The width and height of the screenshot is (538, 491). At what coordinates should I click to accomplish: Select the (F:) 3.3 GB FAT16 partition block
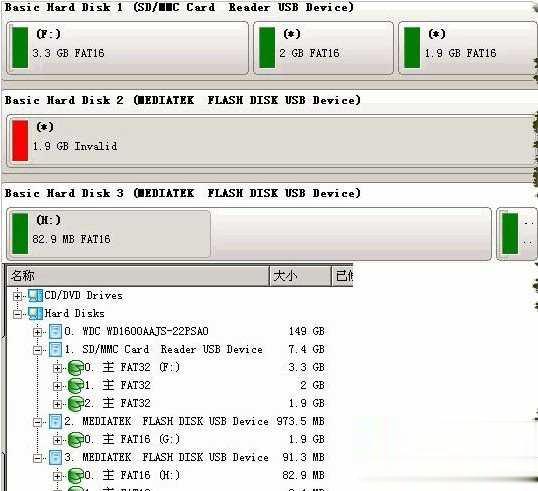(127, 48)
